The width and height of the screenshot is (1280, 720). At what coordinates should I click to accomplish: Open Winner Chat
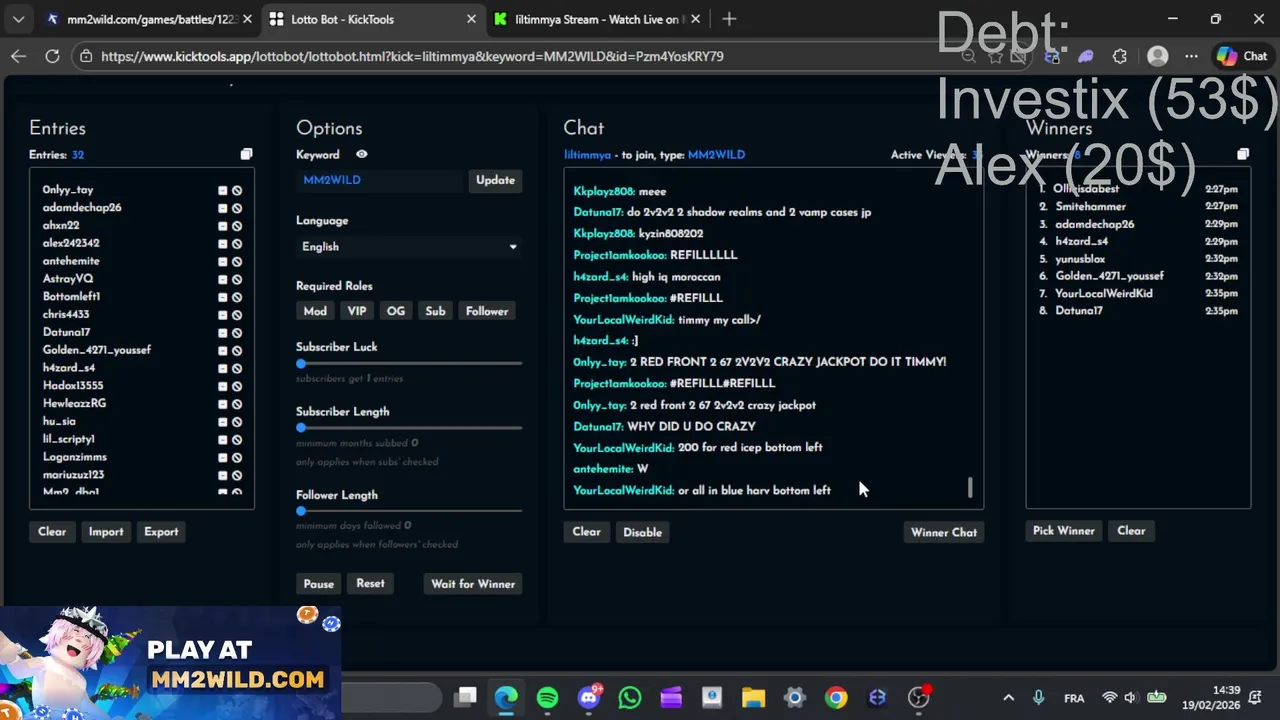[944, 532]
